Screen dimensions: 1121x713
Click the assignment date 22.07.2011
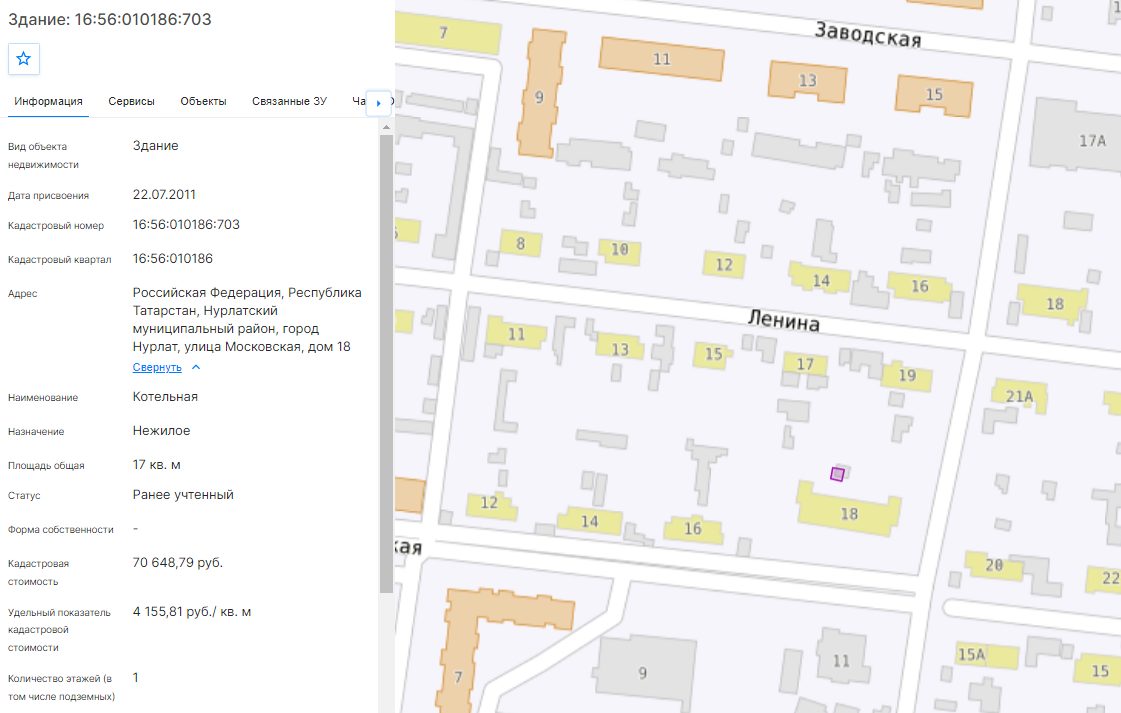164,195
